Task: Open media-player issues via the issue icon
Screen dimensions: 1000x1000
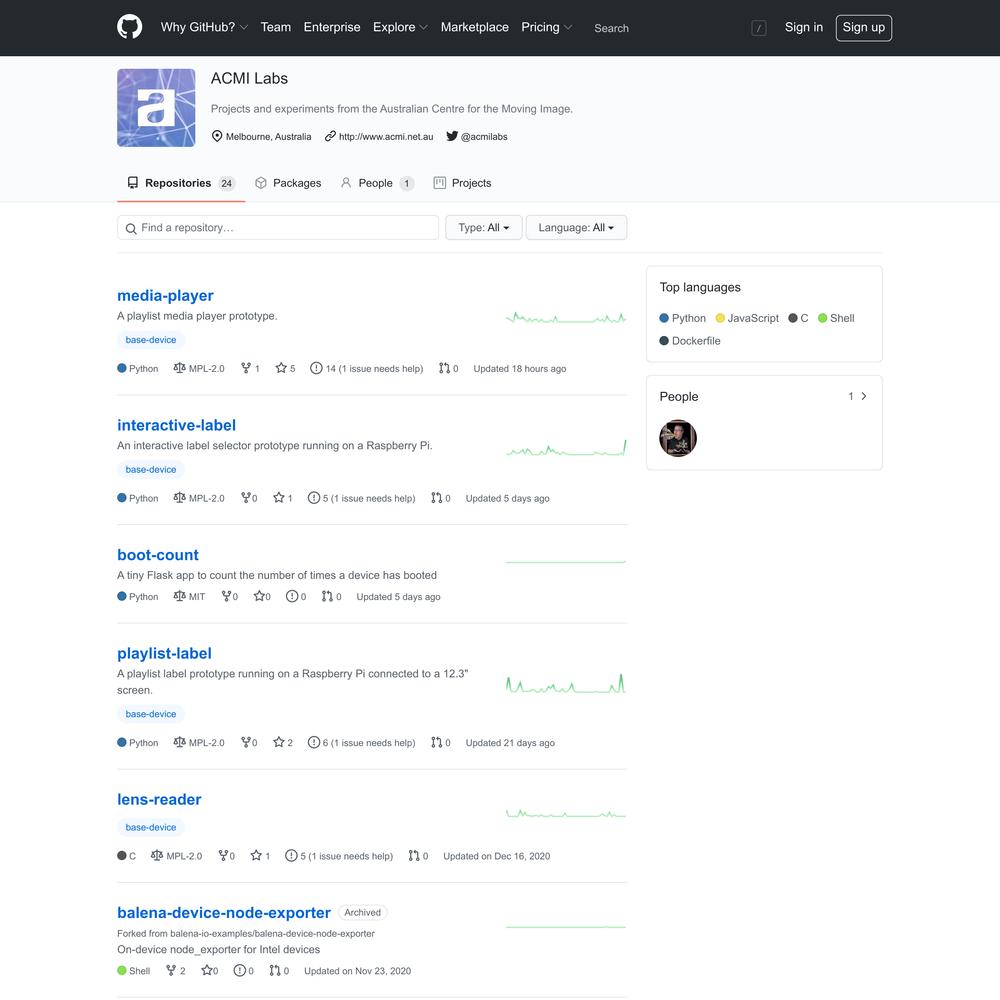Action: click(x=316, y=368)
